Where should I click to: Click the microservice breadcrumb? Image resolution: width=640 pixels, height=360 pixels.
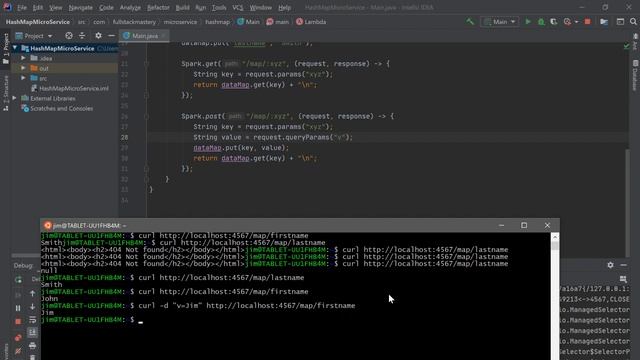pos(180,22)
